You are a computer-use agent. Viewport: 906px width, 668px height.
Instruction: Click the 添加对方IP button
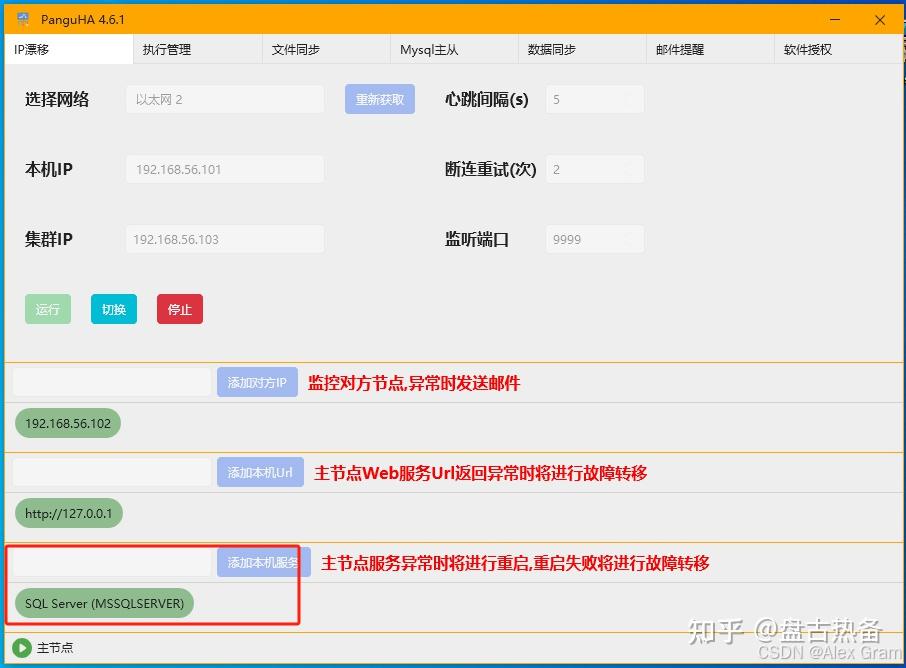257,382
